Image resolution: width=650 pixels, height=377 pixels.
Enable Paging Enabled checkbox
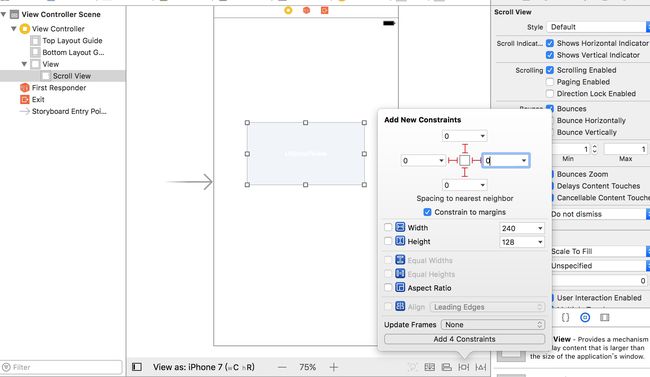click(x=550, y=82)
